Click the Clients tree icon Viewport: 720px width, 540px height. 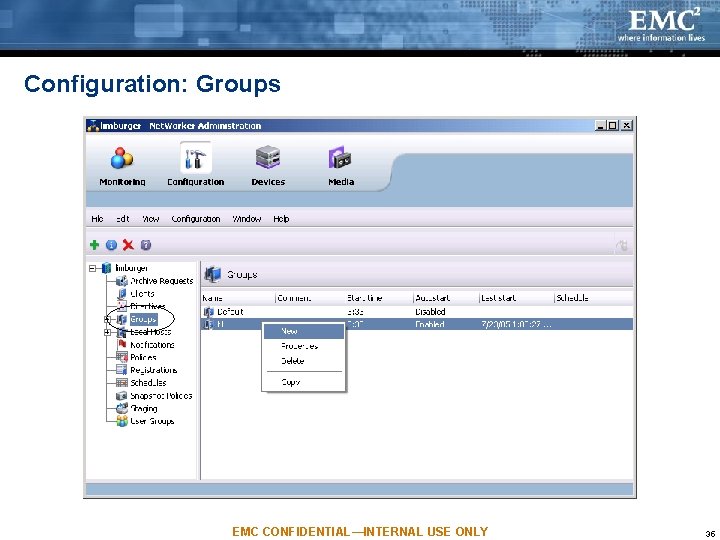click(122, 293)
